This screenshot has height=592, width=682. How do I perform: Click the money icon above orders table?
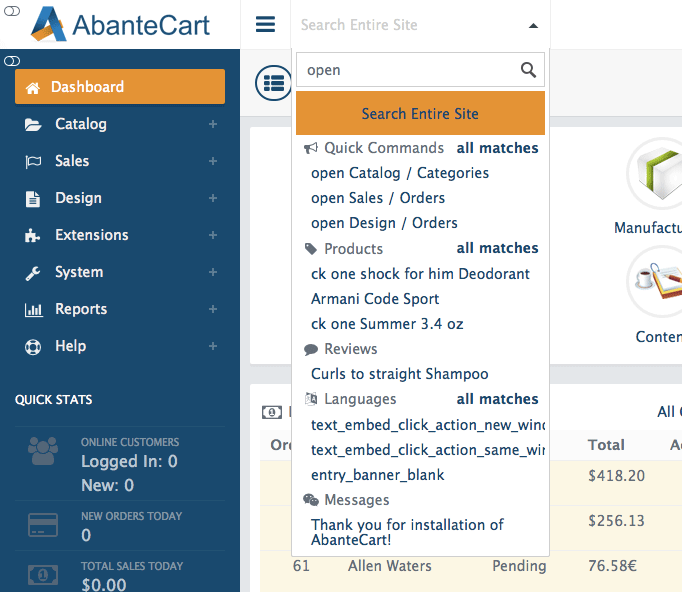(x=272, y=412)
